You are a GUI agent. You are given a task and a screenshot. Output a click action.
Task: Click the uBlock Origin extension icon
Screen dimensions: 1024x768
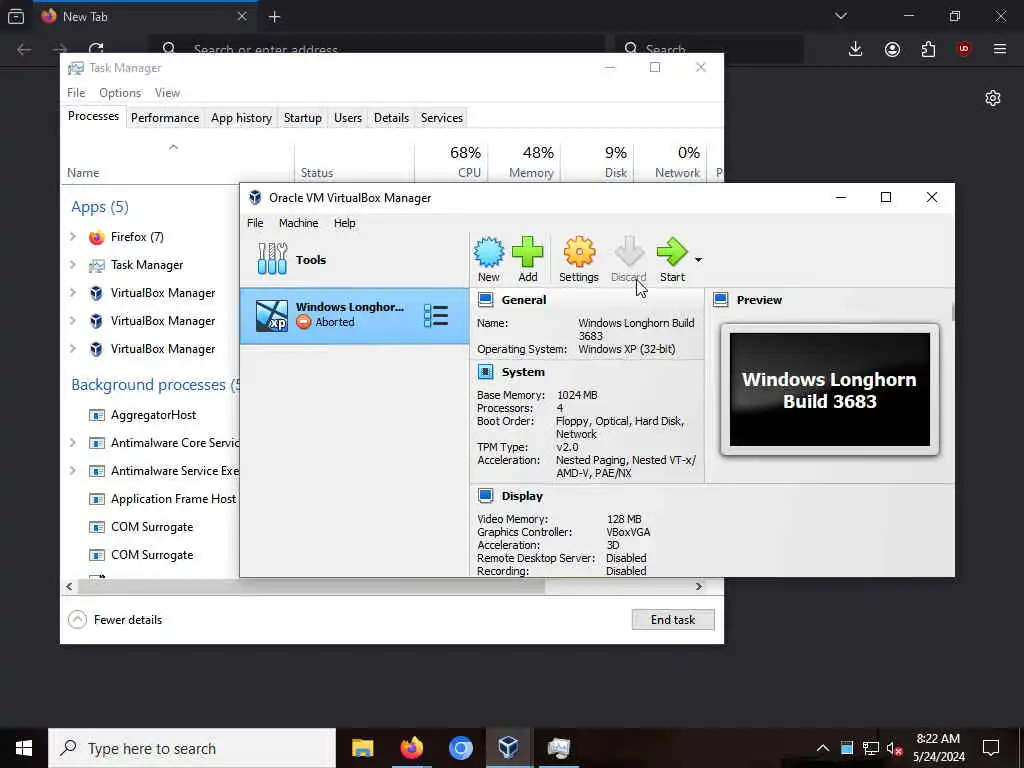pyautogui.click(x=964, y=49)
